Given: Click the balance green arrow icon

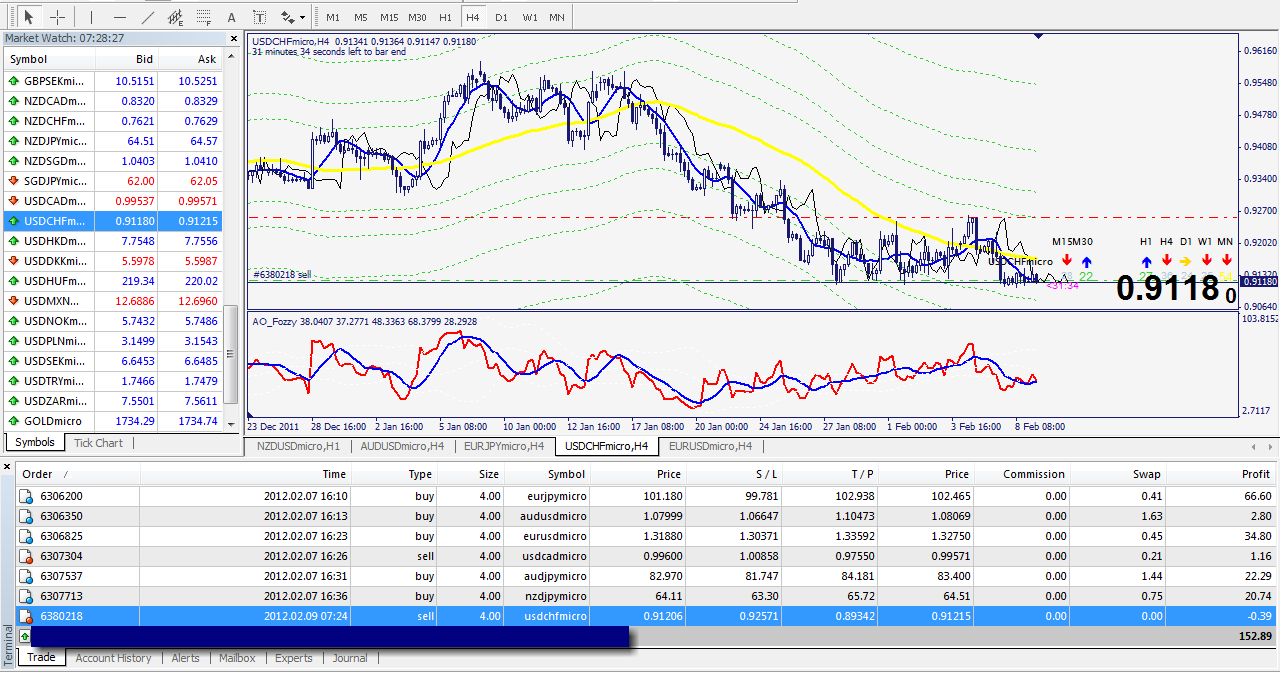Looking at the screenshot, I should tap(25, 636).
